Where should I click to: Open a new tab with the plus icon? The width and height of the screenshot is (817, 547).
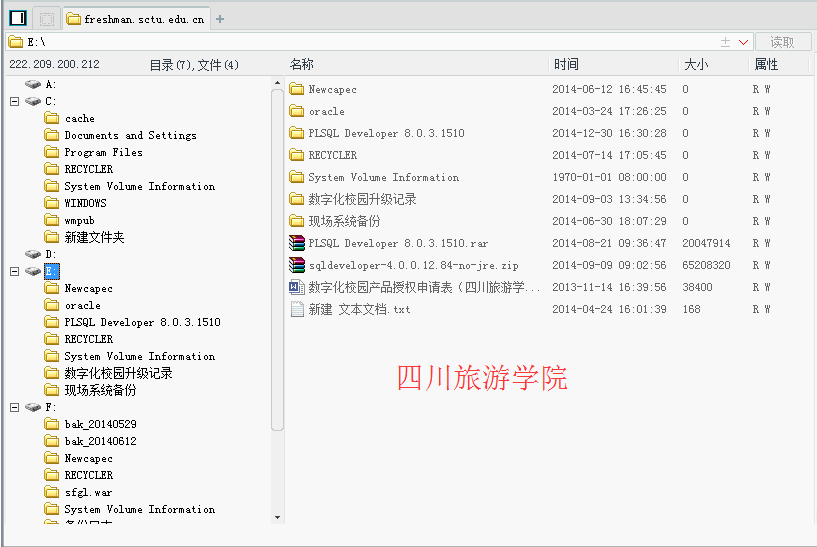220,19
